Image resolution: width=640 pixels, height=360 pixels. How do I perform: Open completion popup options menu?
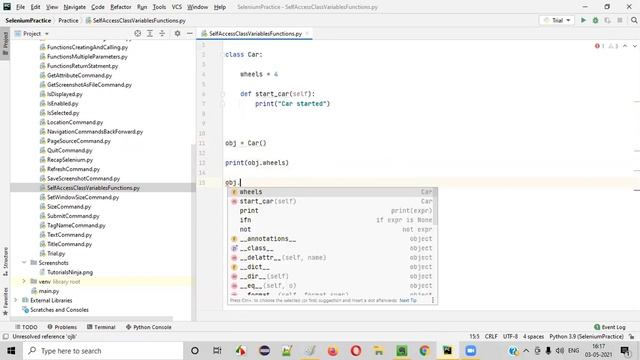[x=433, y=300]
